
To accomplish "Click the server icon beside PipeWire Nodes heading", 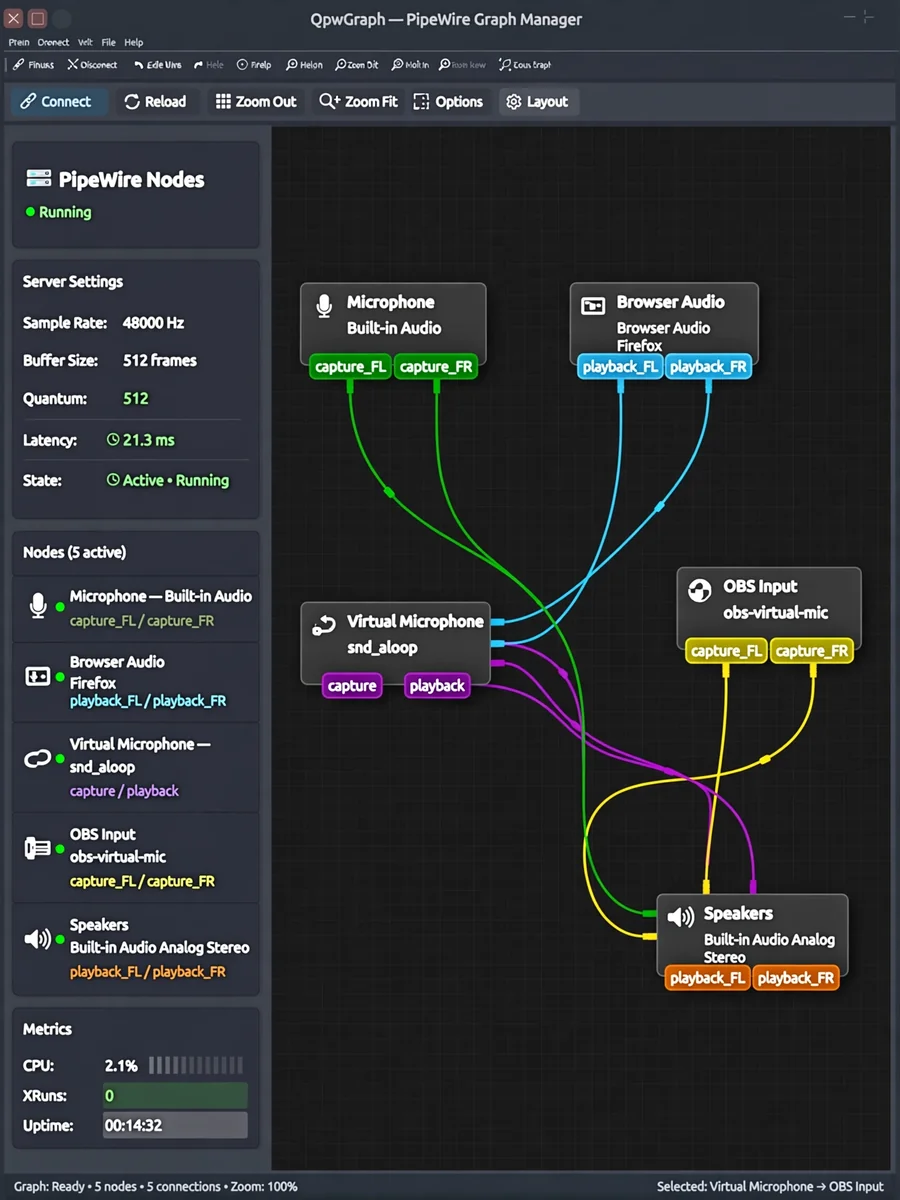I will 38,180.
